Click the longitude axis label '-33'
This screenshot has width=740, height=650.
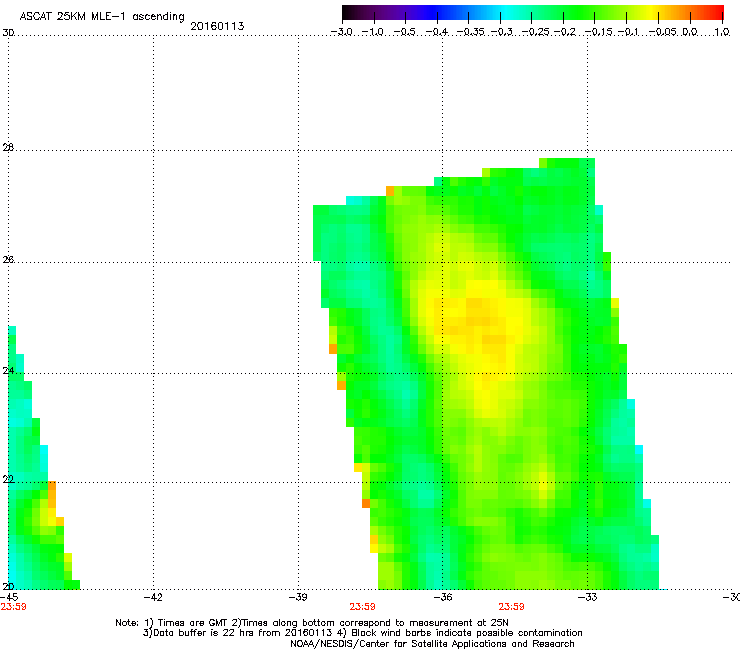coord(588,597)
